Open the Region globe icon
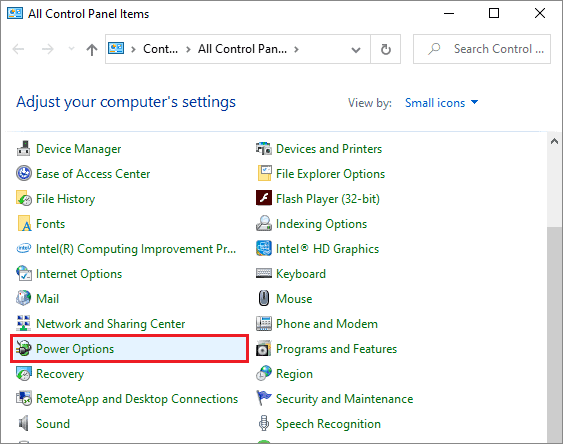Viewport: 563px width, 444px height. coord(264,374)
